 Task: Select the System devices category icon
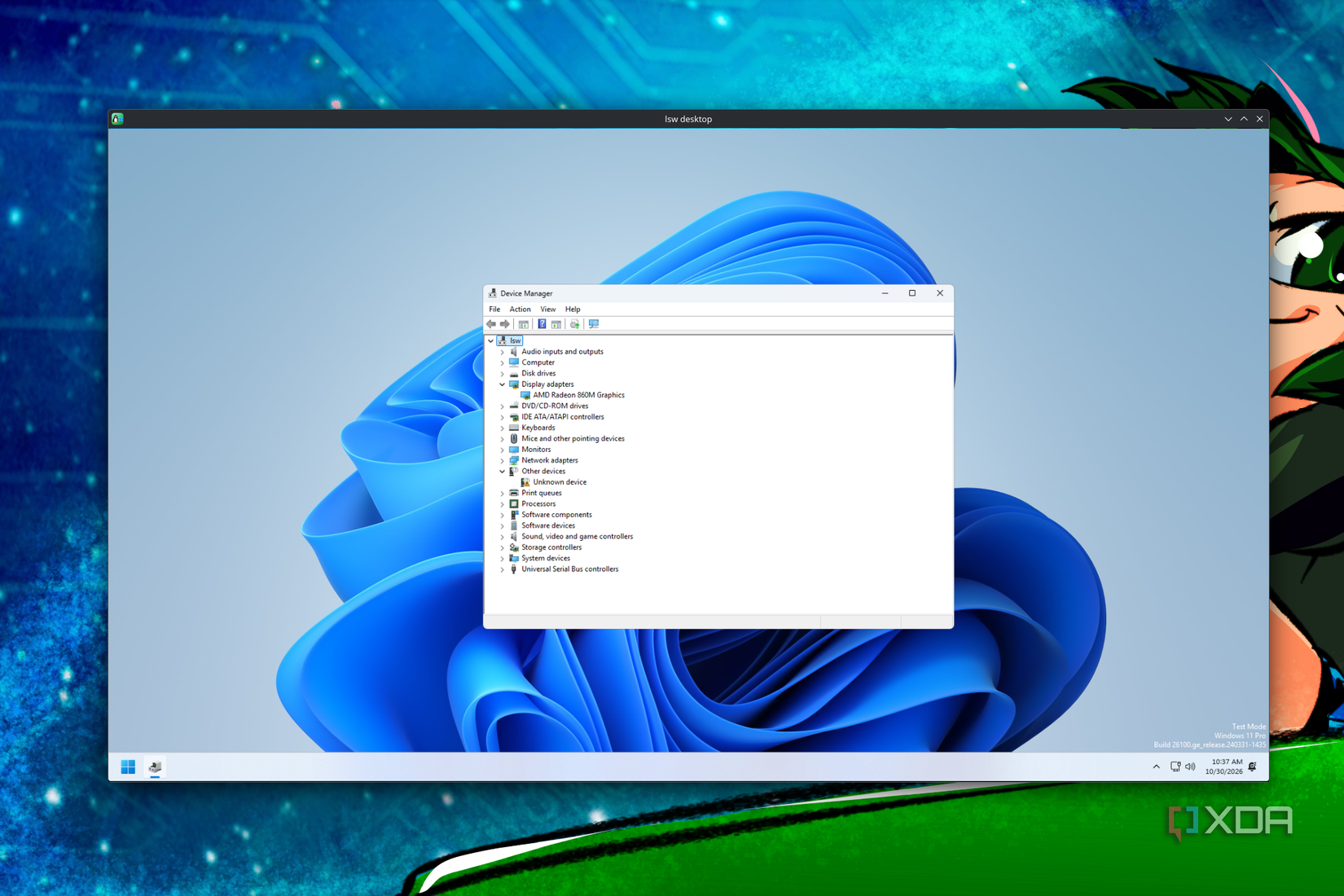(x=514, y=558)
